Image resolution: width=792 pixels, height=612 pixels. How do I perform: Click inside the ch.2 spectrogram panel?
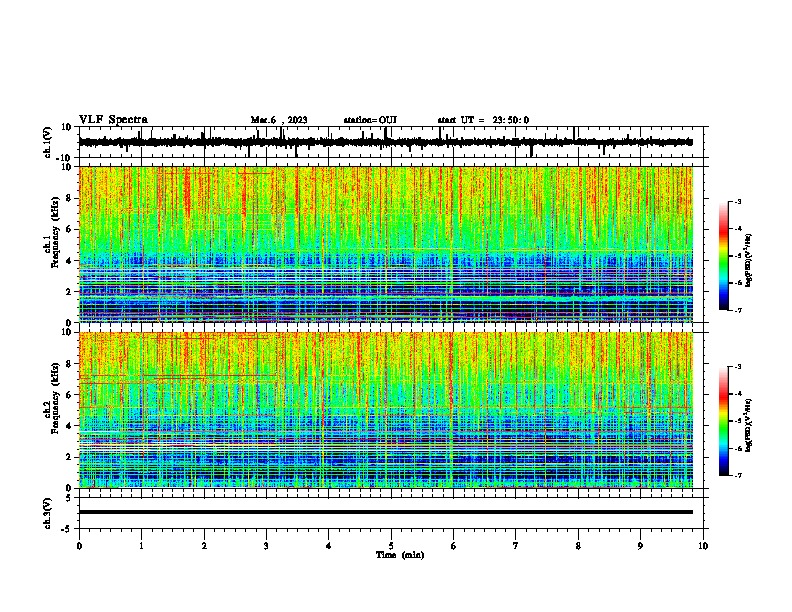(x=386, y=410)
